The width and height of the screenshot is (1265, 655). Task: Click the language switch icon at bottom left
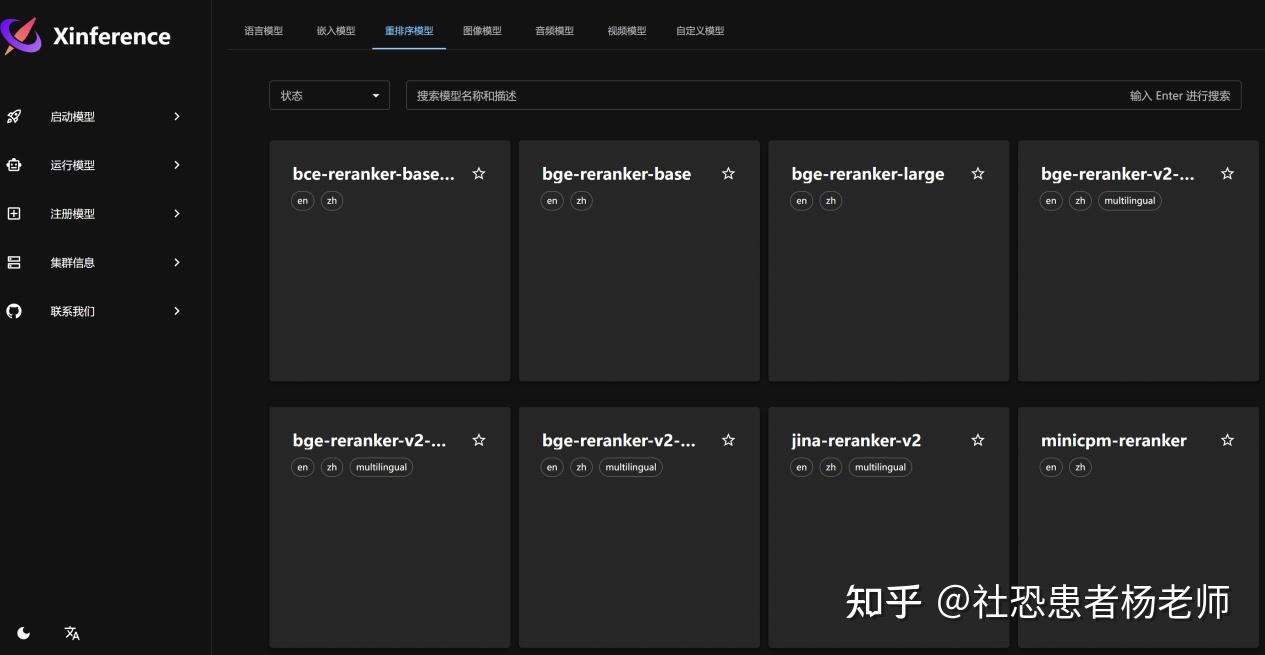[x=71, y=632]
